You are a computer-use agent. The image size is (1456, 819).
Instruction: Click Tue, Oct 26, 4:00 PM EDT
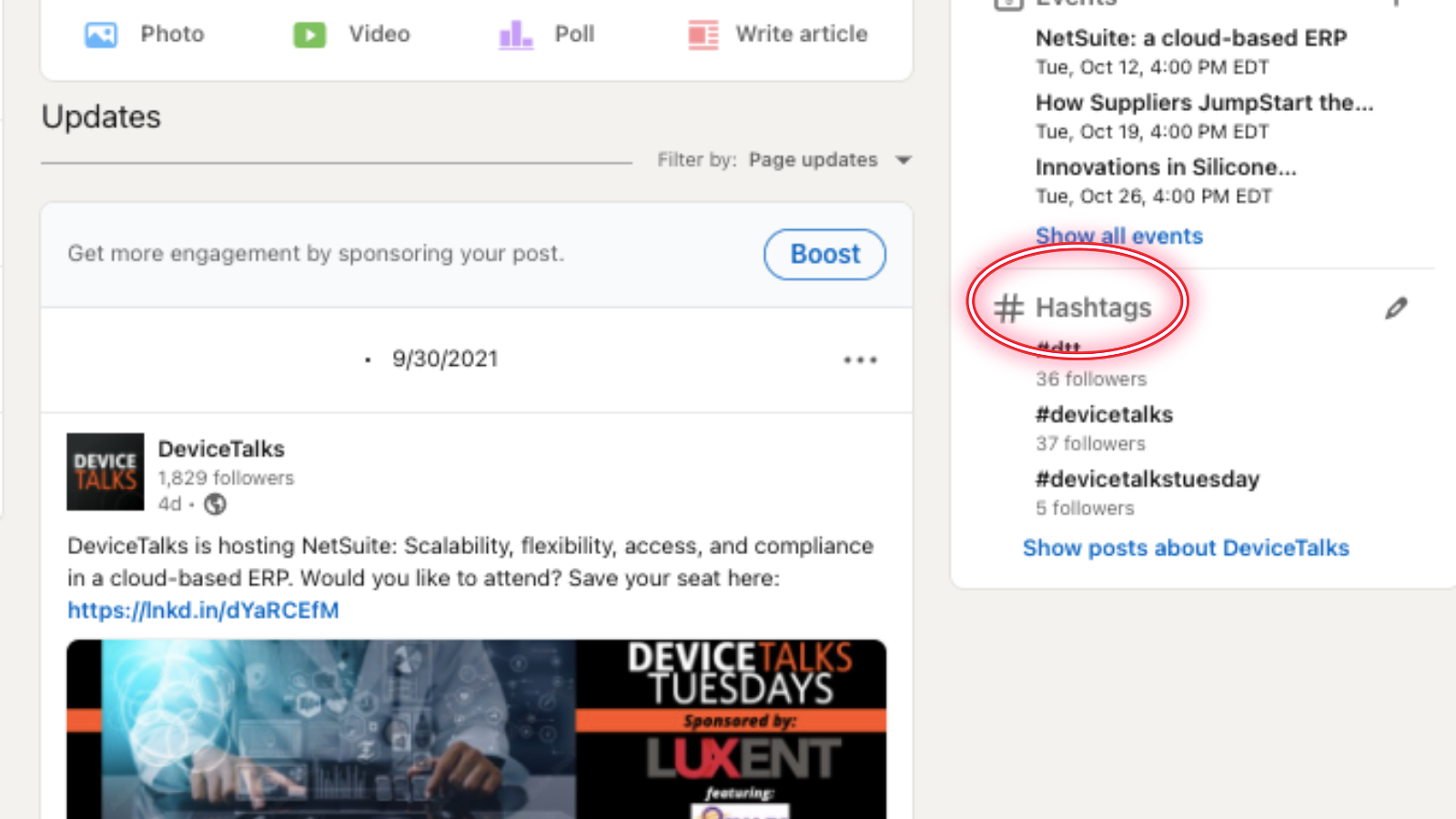coord(1154,197)
